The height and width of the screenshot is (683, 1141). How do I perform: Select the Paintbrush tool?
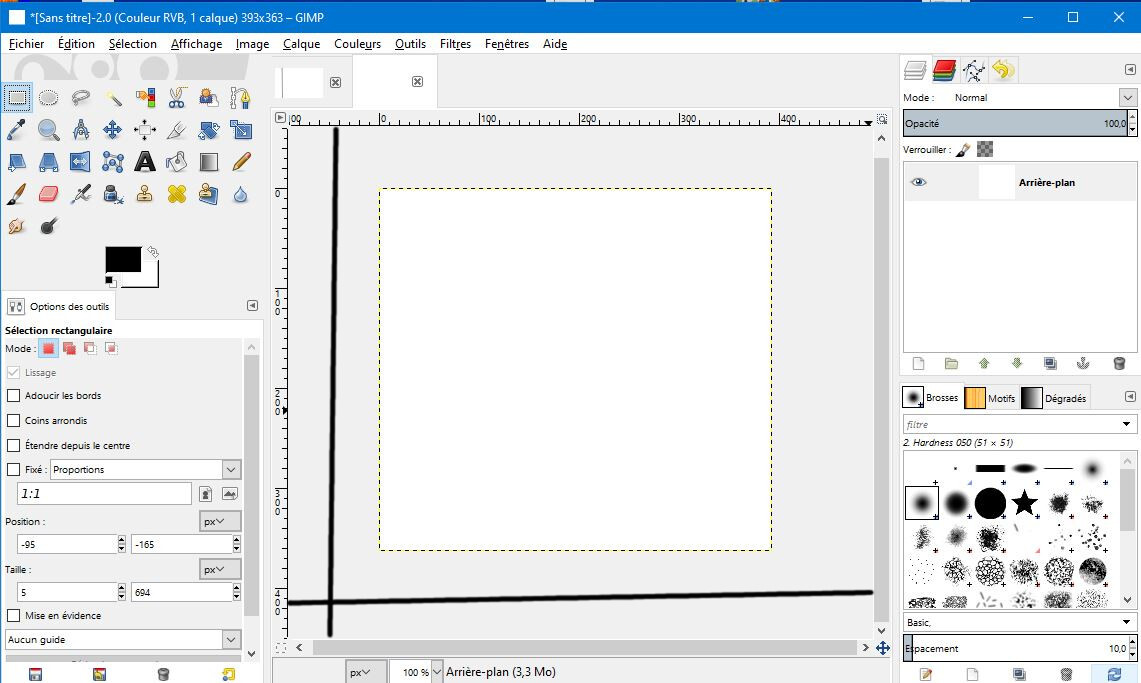(17, 193)
